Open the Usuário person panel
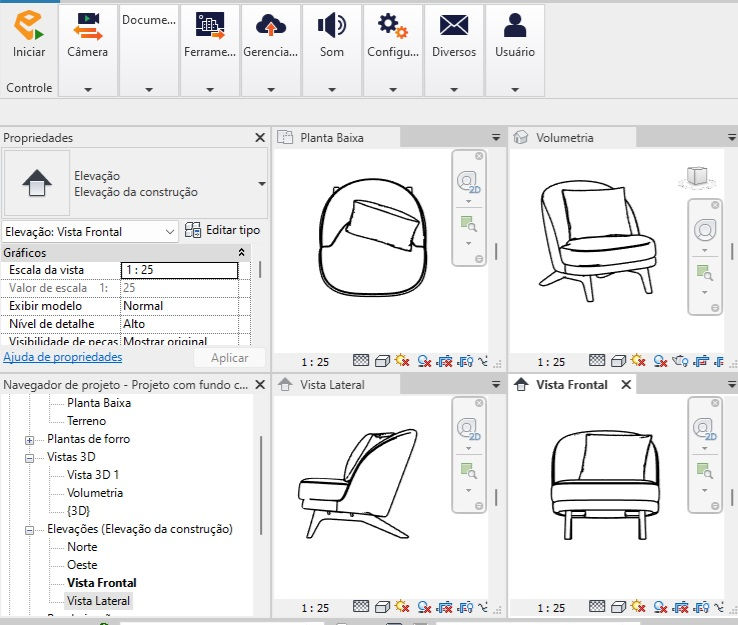The height and width of the screenshot is (625, 738). click(x=515, y=50)
